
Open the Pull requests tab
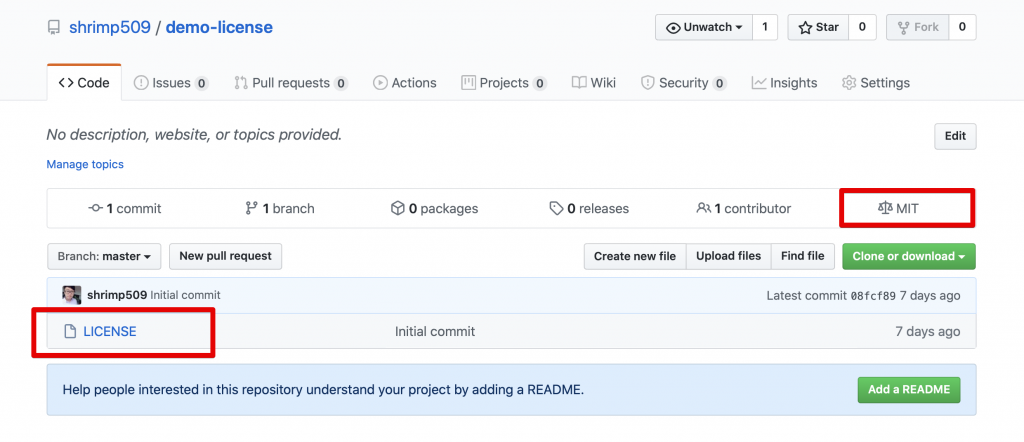[x=291, y=83]
